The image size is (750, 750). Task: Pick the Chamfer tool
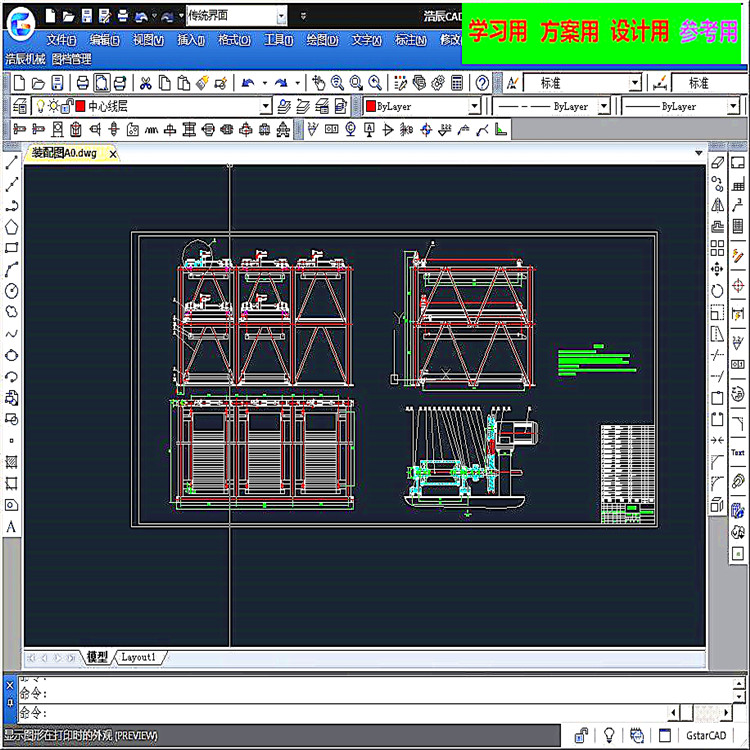coord(717,462)
